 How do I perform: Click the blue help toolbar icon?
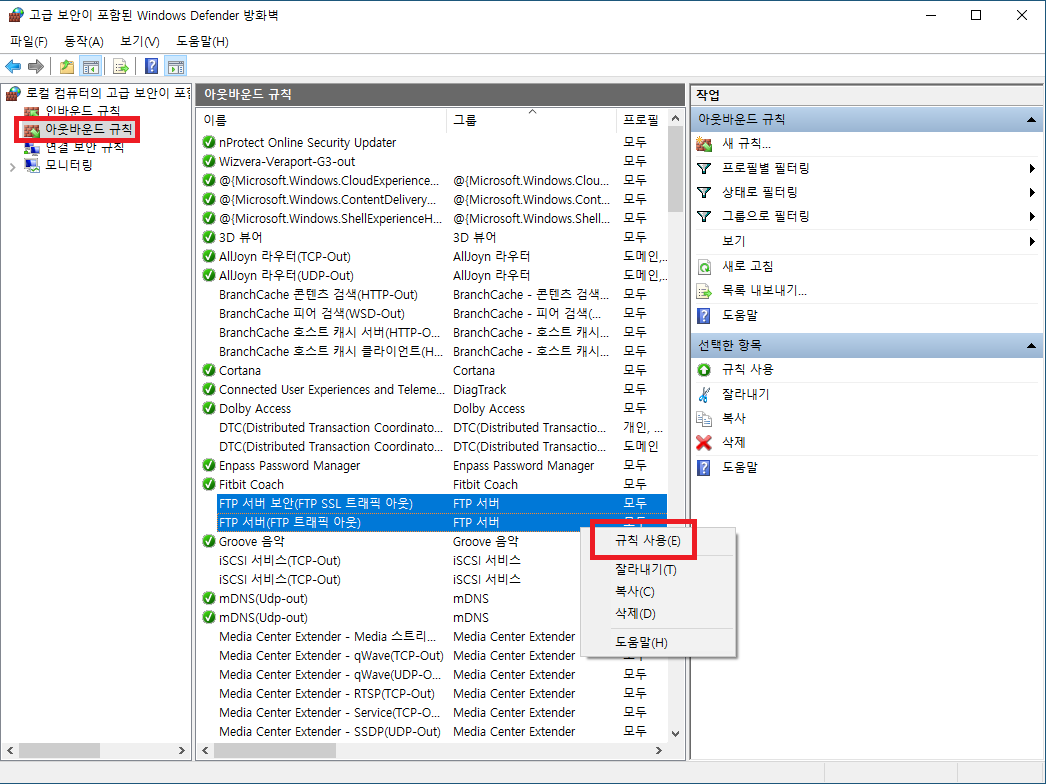pos(151,66)
